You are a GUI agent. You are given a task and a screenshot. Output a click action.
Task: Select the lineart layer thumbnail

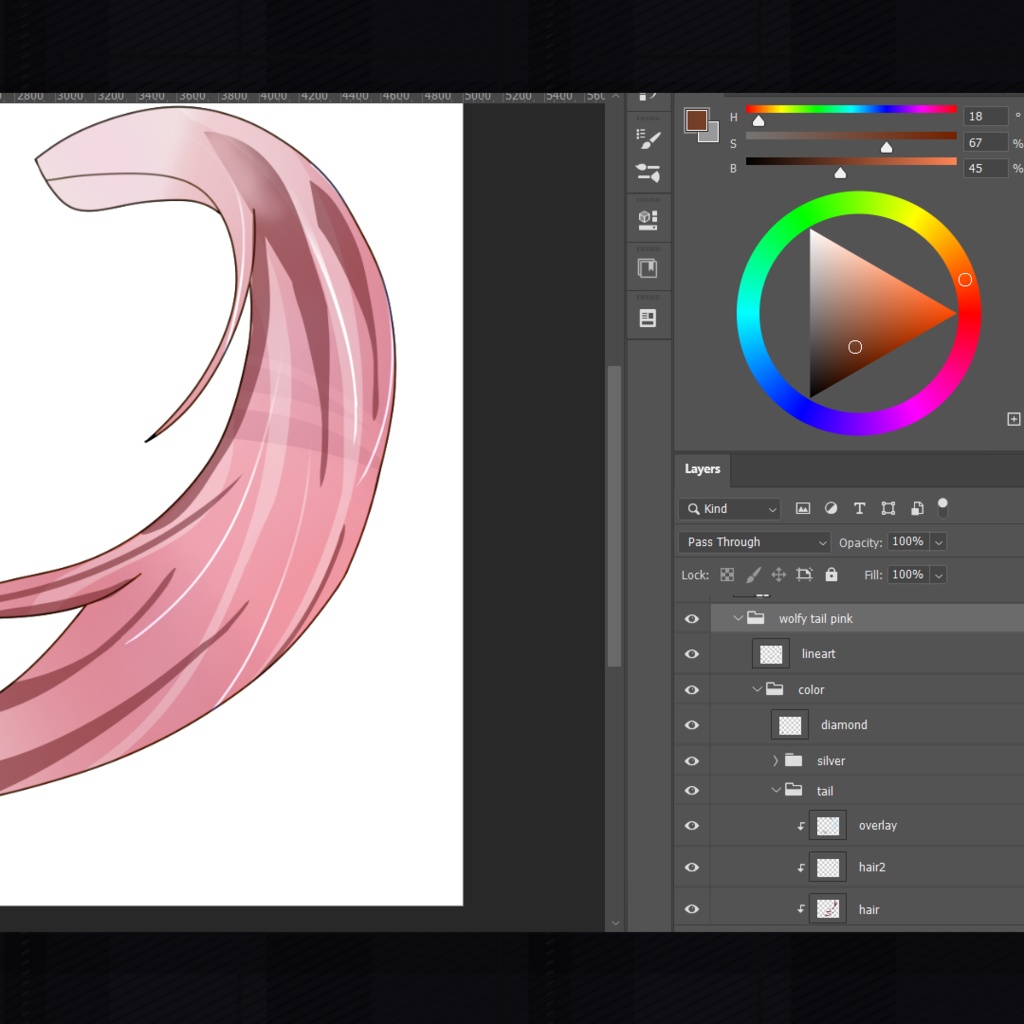coord(771,654)
